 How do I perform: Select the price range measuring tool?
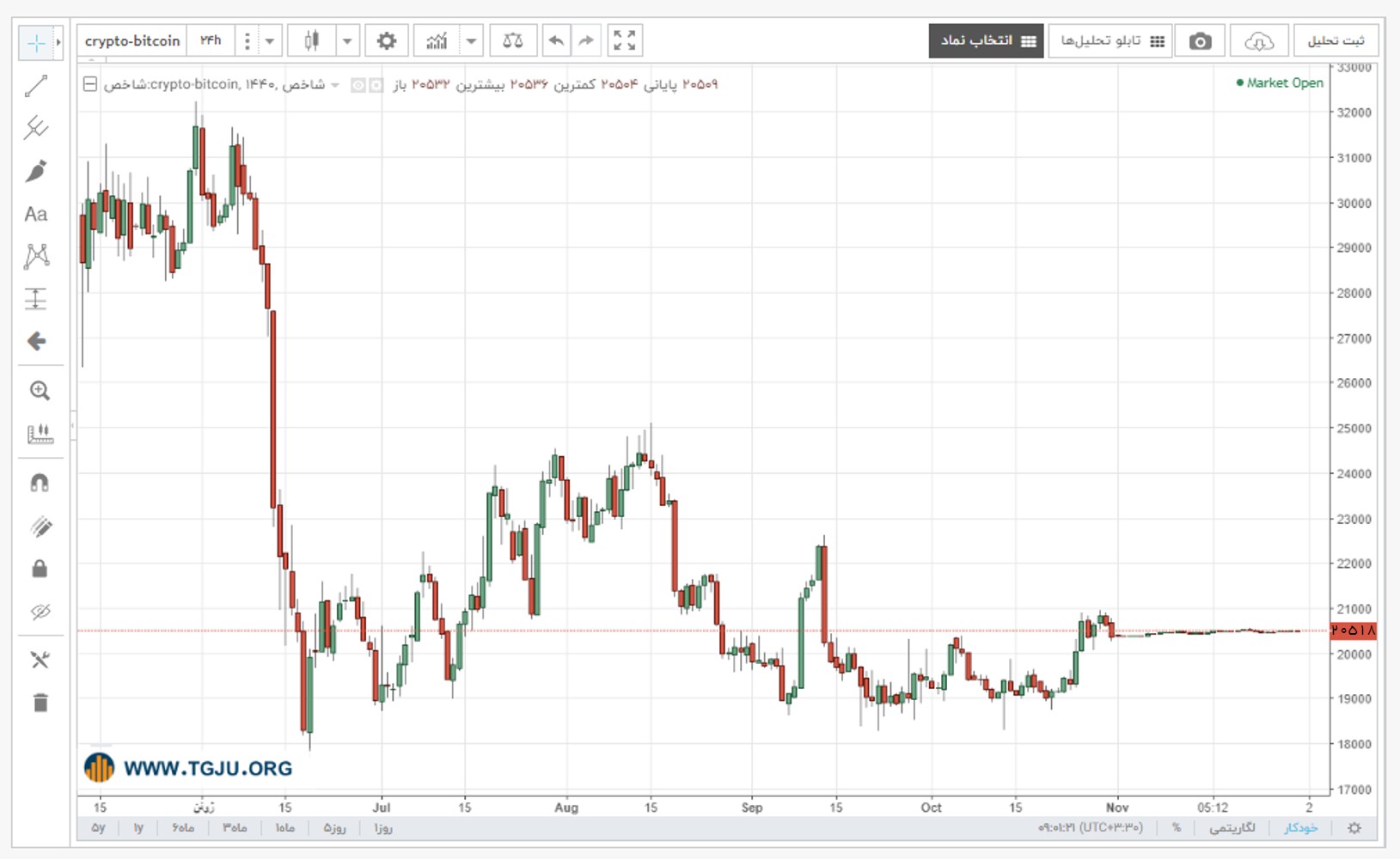(x=36, y=298)
